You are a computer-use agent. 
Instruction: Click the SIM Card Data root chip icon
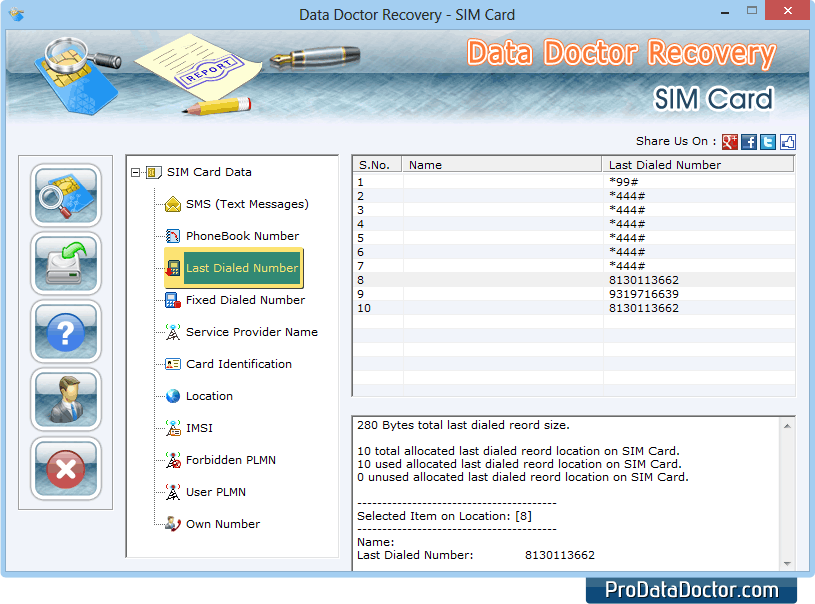154,172
